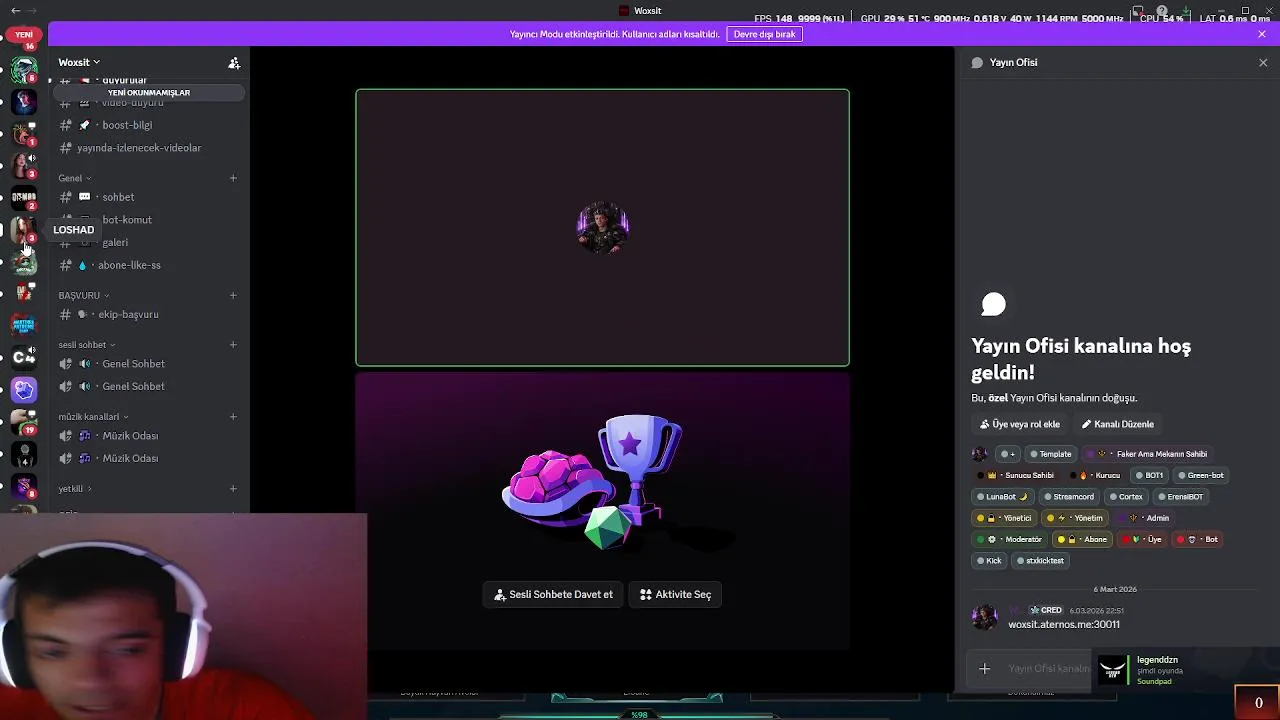Open the yayında-izlenecek-videolar channel

(148, 148)
